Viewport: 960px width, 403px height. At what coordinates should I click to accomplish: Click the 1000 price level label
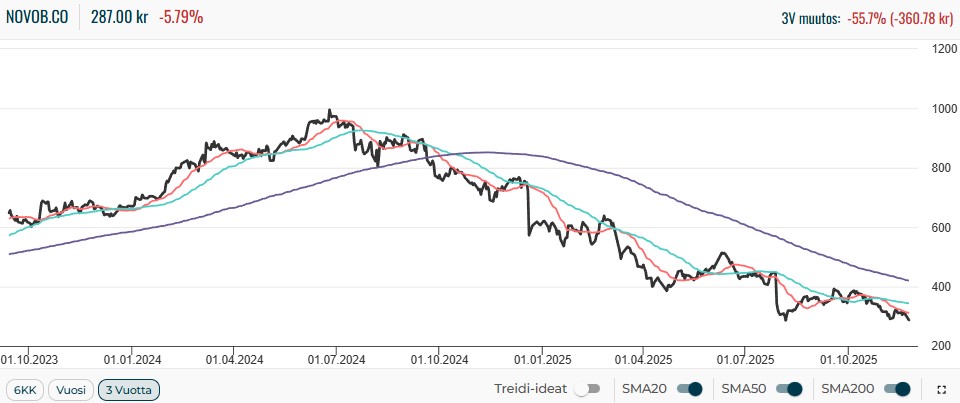[x=942, y=108]
